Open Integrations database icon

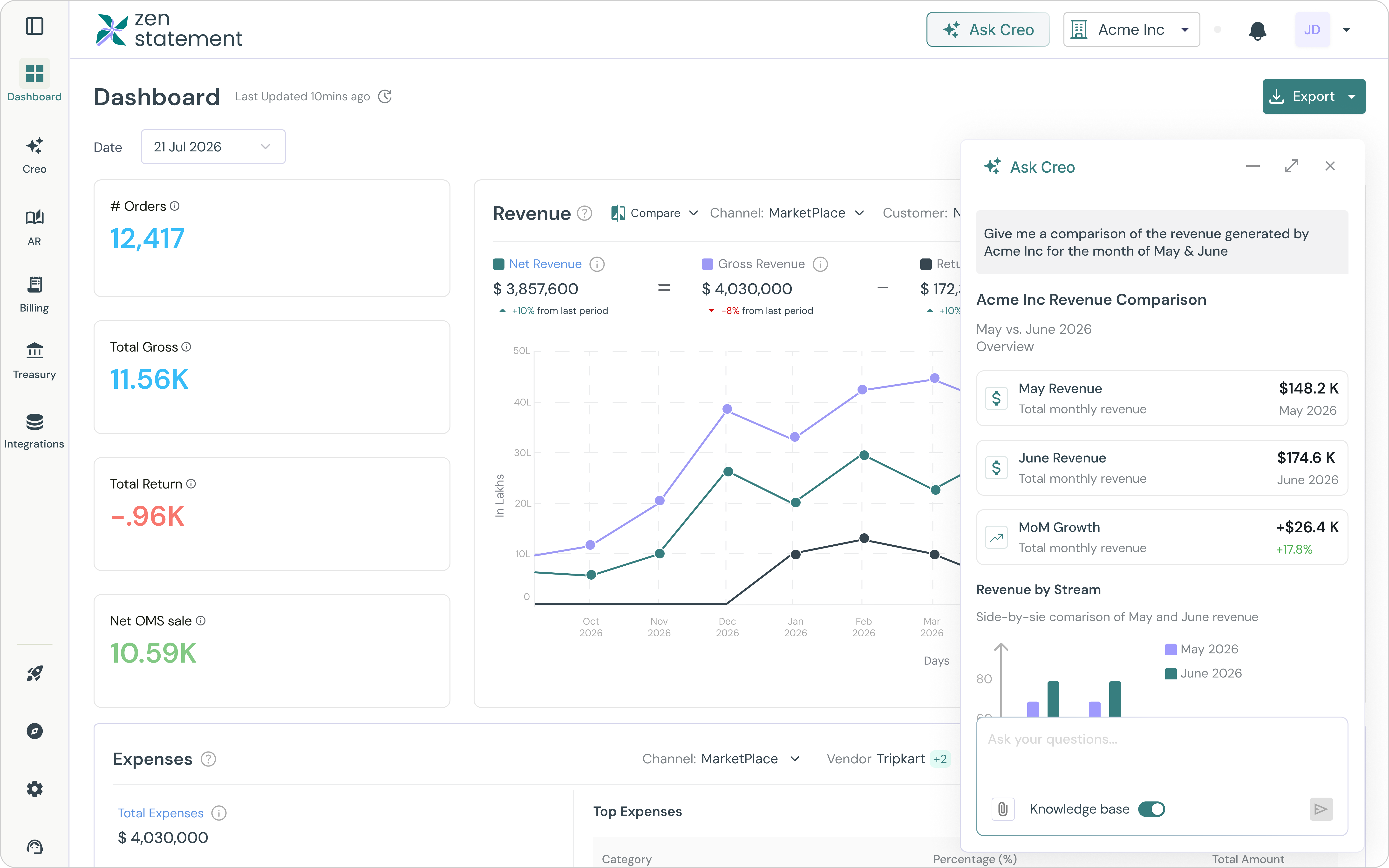pyautogui.click(x=34, y=422)
